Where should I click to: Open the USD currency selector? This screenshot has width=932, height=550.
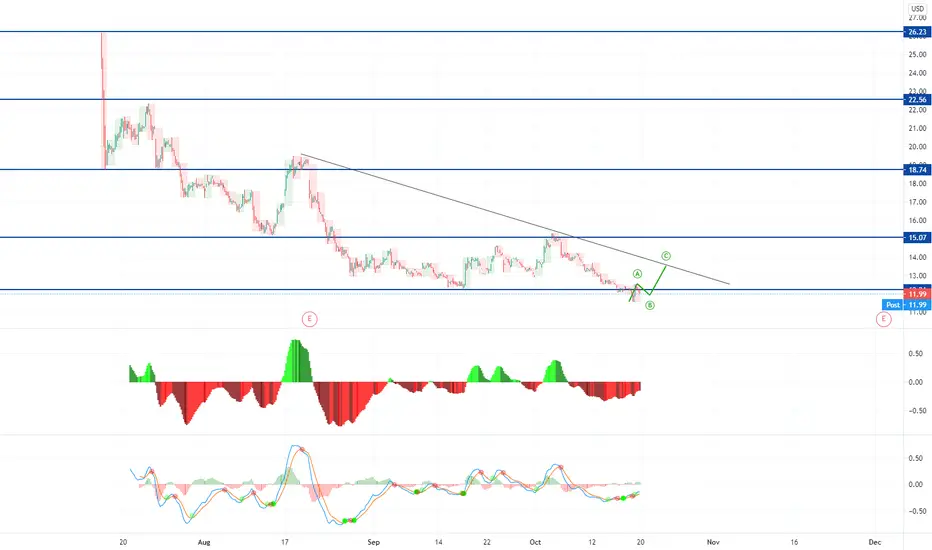pyautogui.click(x=918, y=8)
